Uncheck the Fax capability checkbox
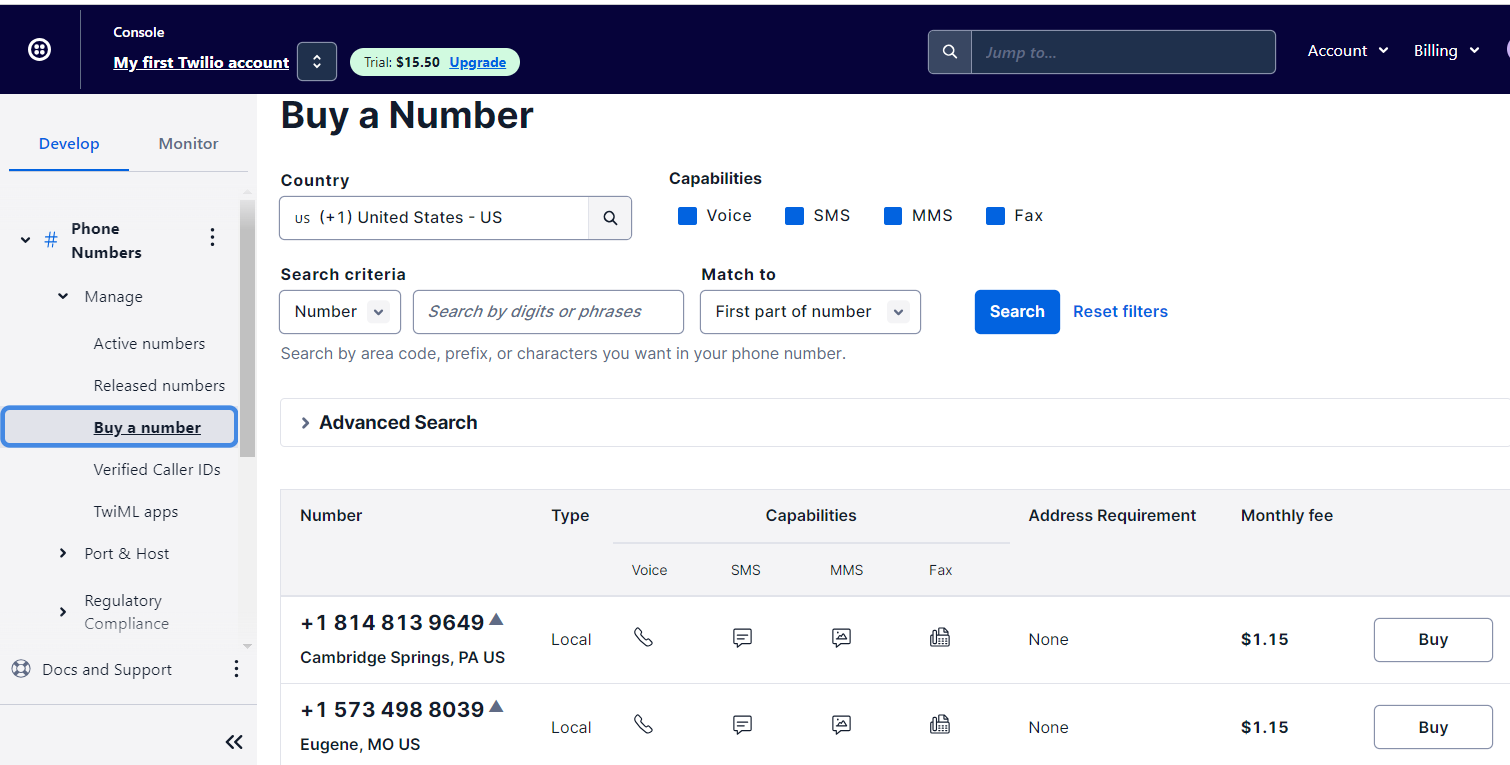The height and width of the screenshot is (765, 1510). click(x=995, y=216)
